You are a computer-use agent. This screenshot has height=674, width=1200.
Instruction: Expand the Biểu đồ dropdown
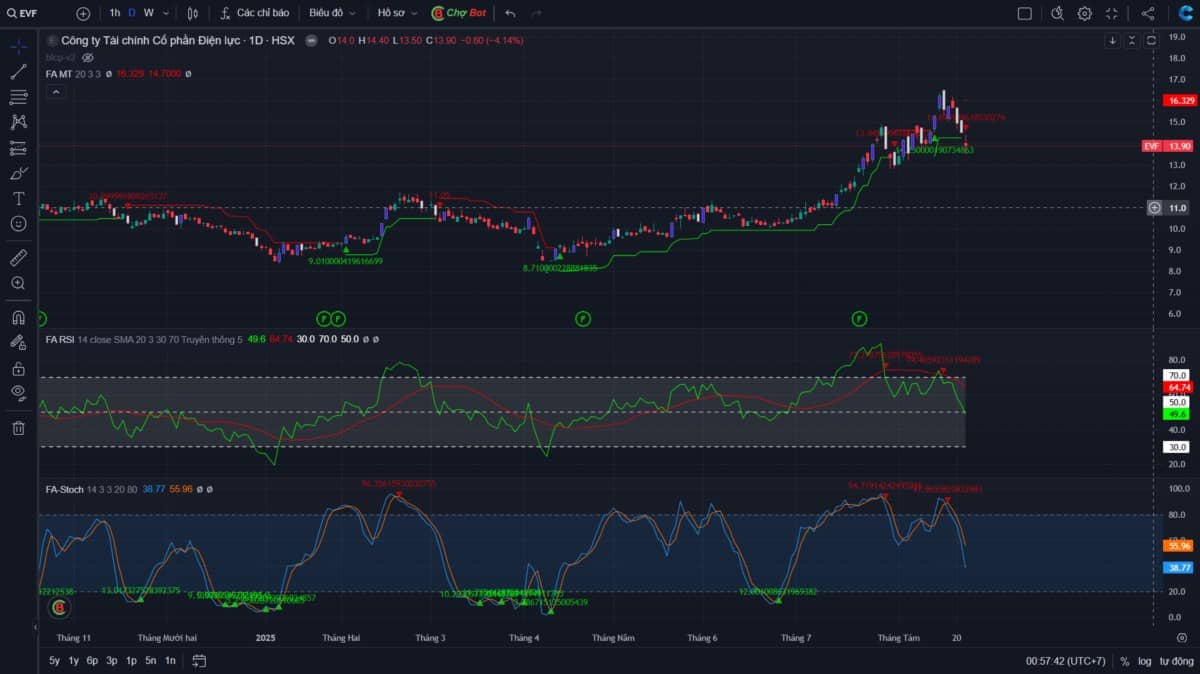pos(332,13)
